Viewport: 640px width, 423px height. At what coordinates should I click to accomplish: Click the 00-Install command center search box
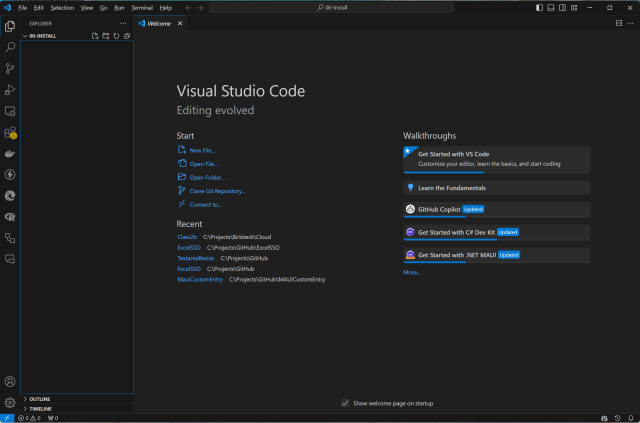pyautogui.click(x=332, y=7)
